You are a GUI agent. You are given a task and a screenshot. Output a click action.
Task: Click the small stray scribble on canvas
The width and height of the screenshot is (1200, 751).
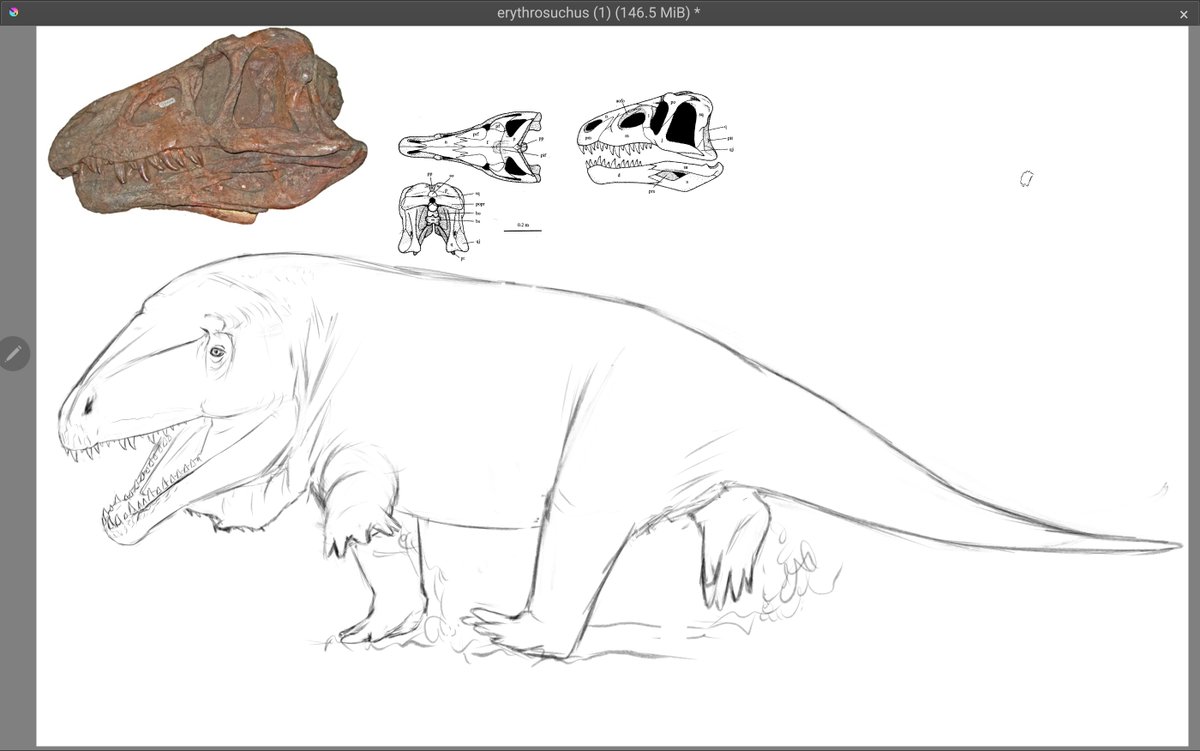[x=1026, y=179]
